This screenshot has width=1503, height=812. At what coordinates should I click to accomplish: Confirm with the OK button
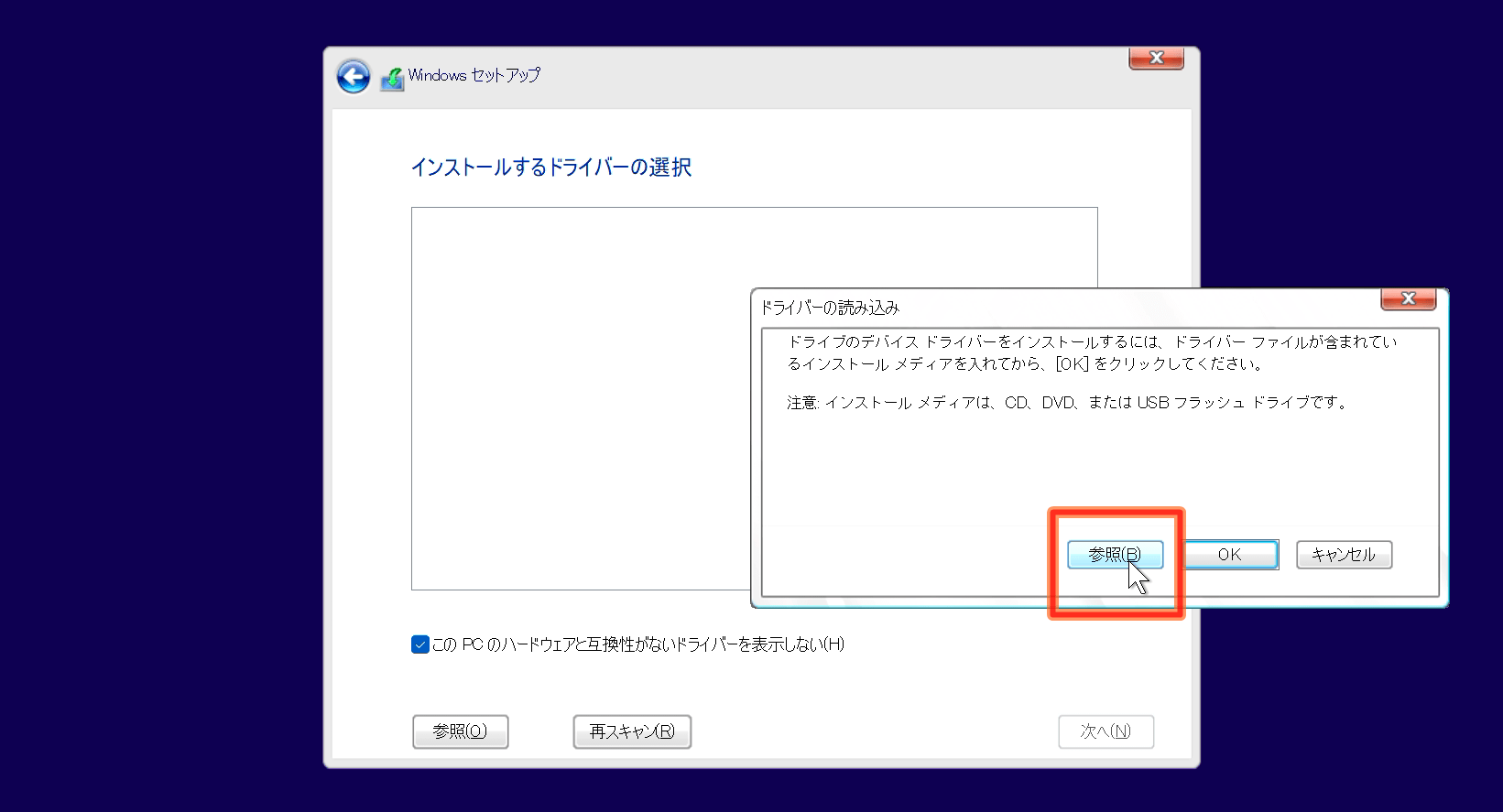coord(1230,555)
